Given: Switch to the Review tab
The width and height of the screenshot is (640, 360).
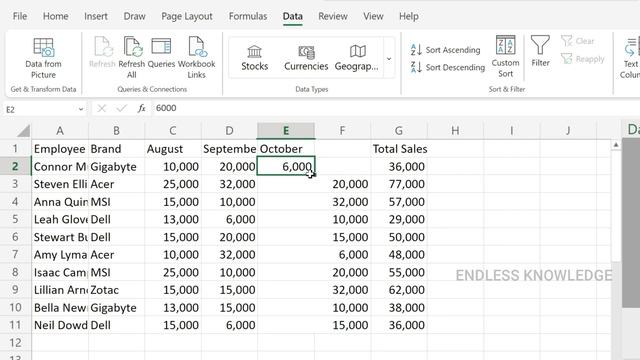Looking at the screenshot, I should 333,16.
